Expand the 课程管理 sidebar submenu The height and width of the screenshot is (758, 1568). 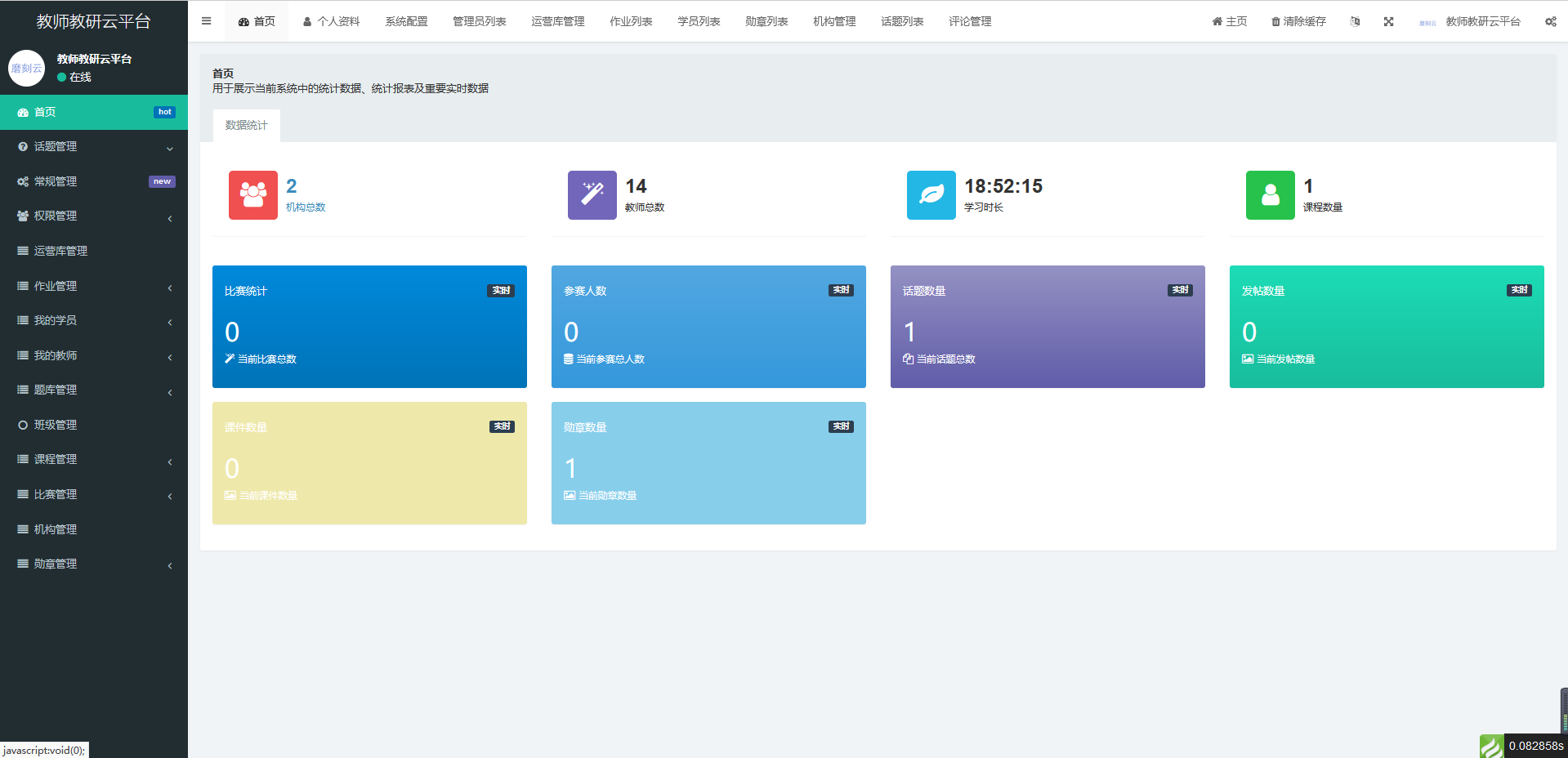coord(93,460)
